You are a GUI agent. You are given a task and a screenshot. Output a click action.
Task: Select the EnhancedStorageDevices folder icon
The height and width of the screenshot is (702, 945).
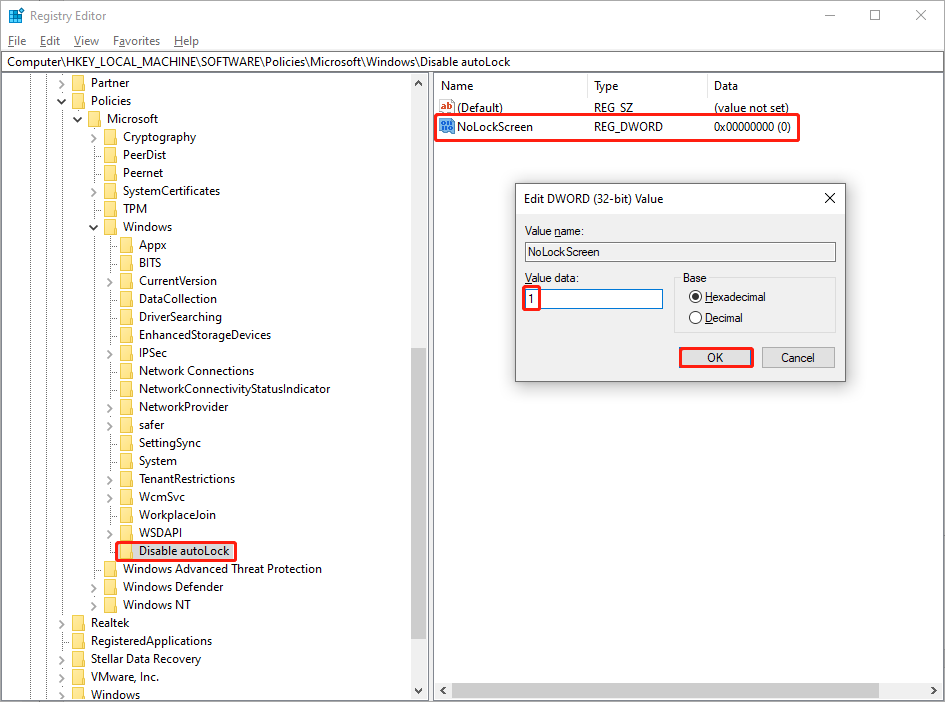pos(127,335)
